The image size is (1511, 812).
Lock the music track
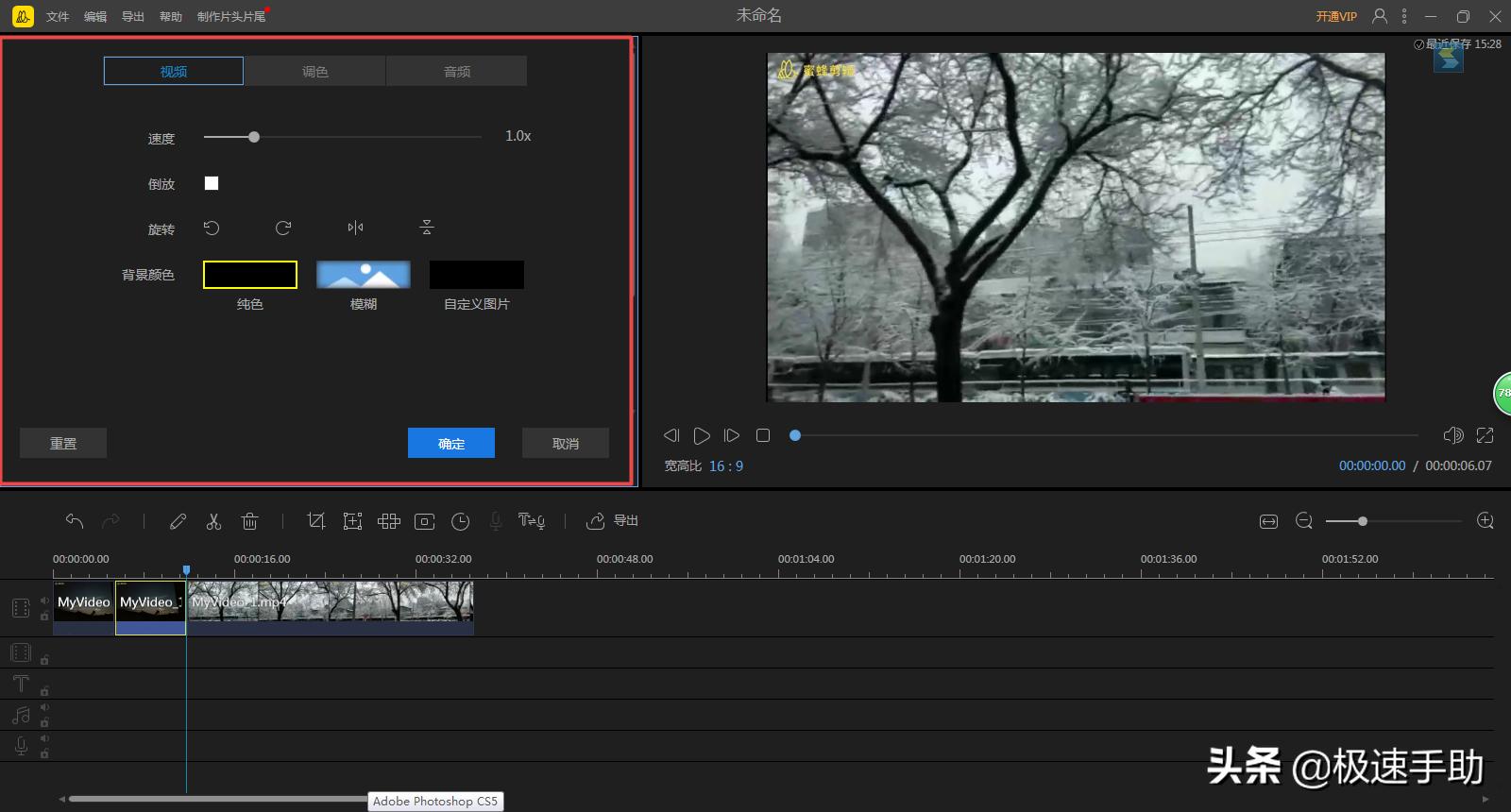click(x=44, y=722)
